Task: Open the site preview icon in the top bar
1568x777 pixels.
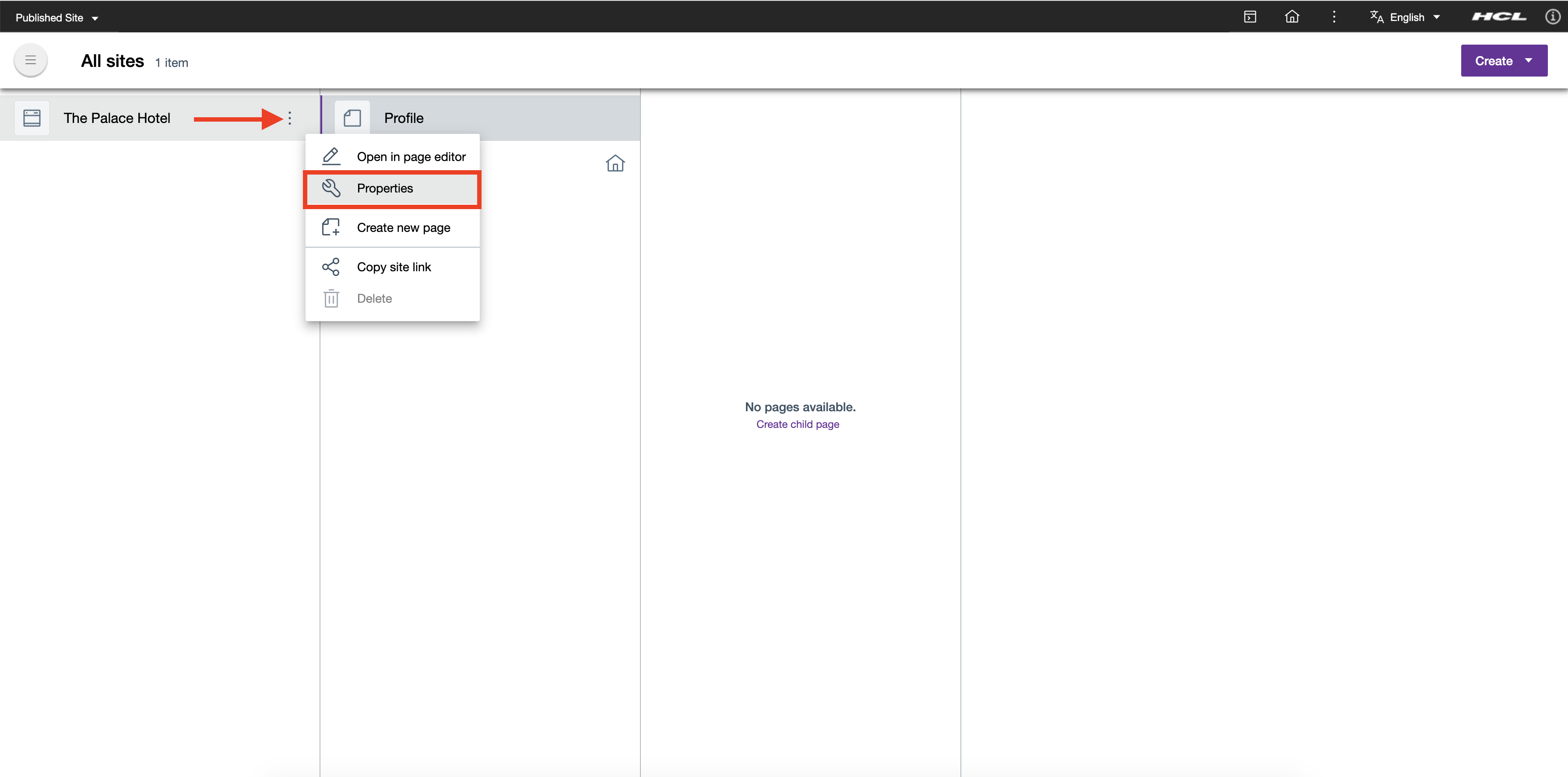Action: [x=1250, y=17]
